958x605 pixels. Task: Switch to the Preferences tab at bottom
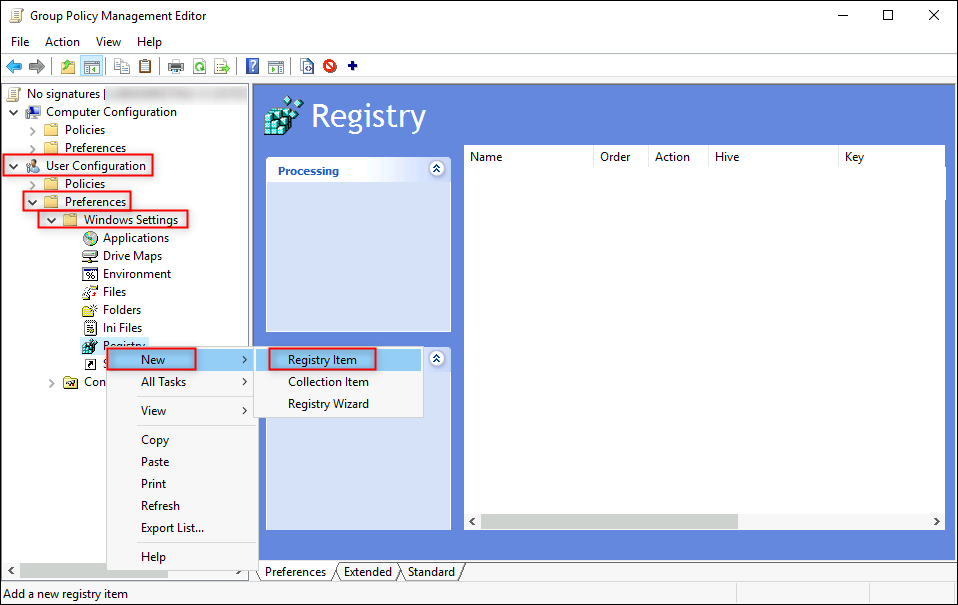296,572
